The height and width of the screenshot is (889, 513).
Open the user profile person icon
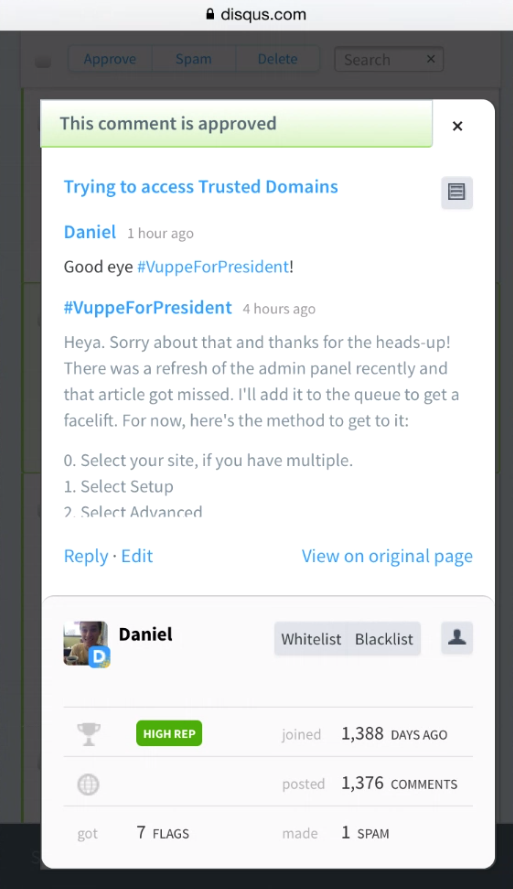[x=457, y=638]
